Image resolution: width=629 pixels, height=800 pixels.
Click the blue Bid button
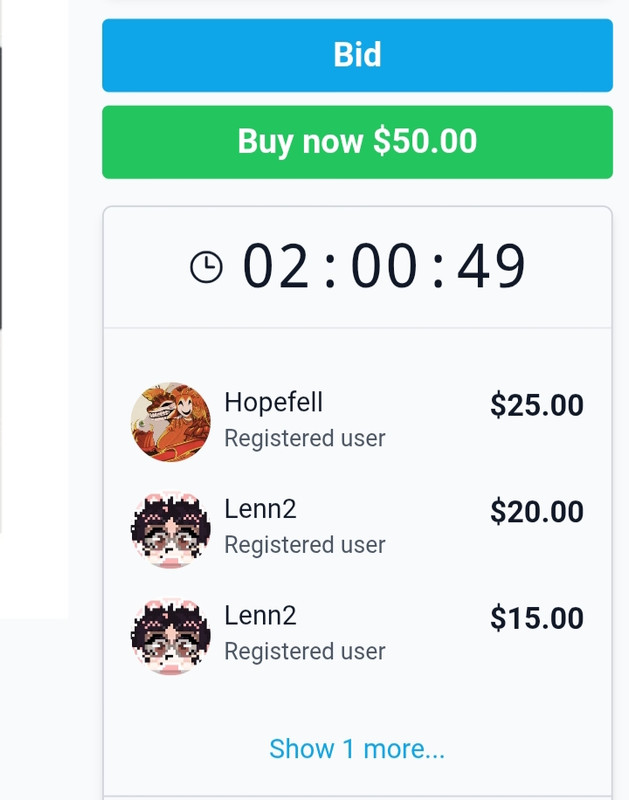[x=357, y=55]
